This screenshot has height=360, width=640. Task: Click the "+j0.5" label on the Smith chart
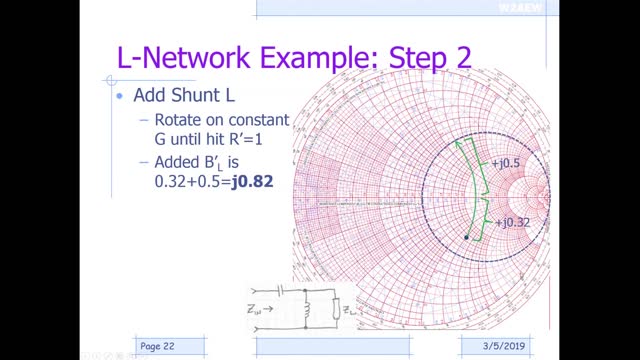505,163
